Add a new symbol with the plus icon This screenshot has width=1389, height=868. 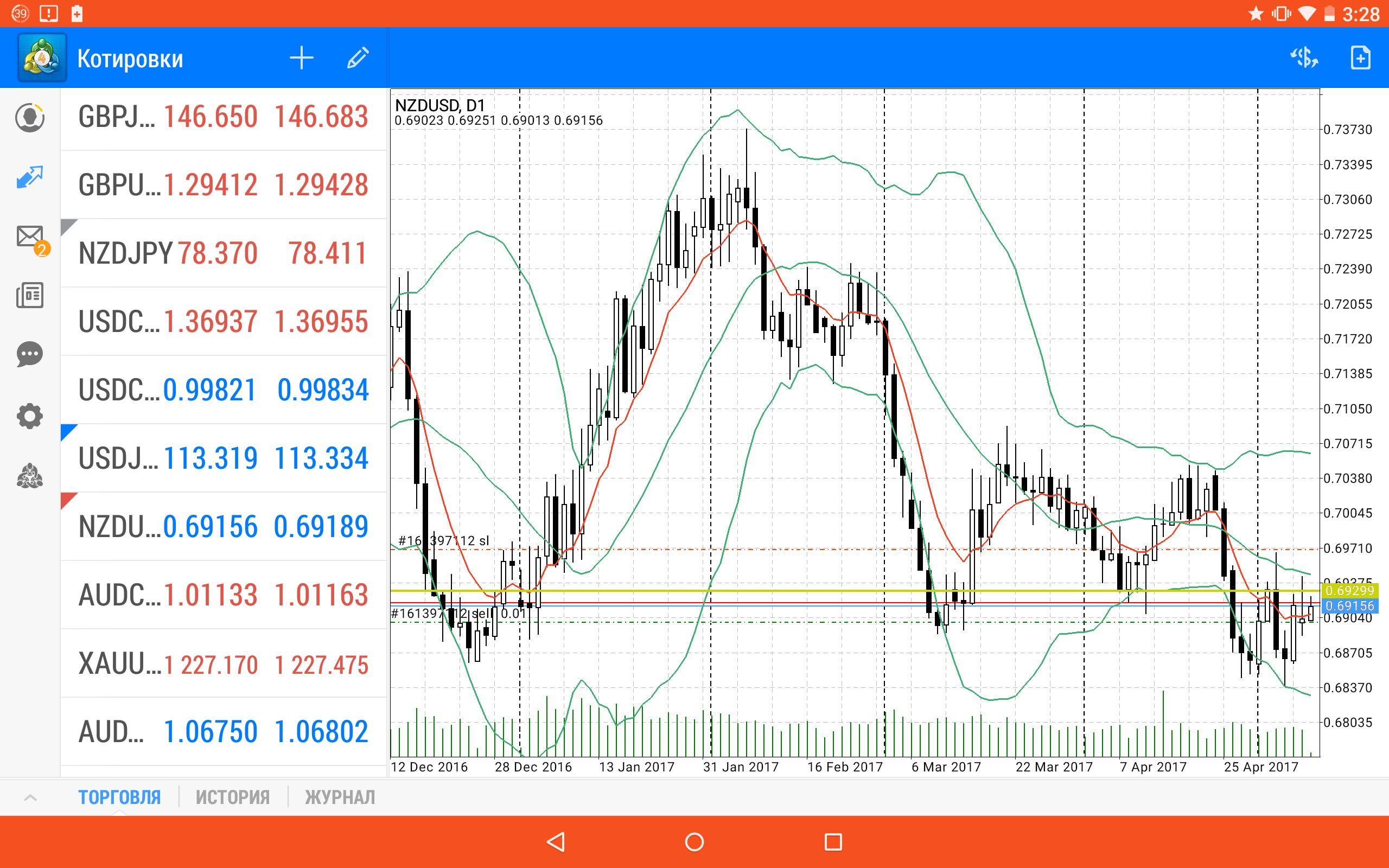301,58
